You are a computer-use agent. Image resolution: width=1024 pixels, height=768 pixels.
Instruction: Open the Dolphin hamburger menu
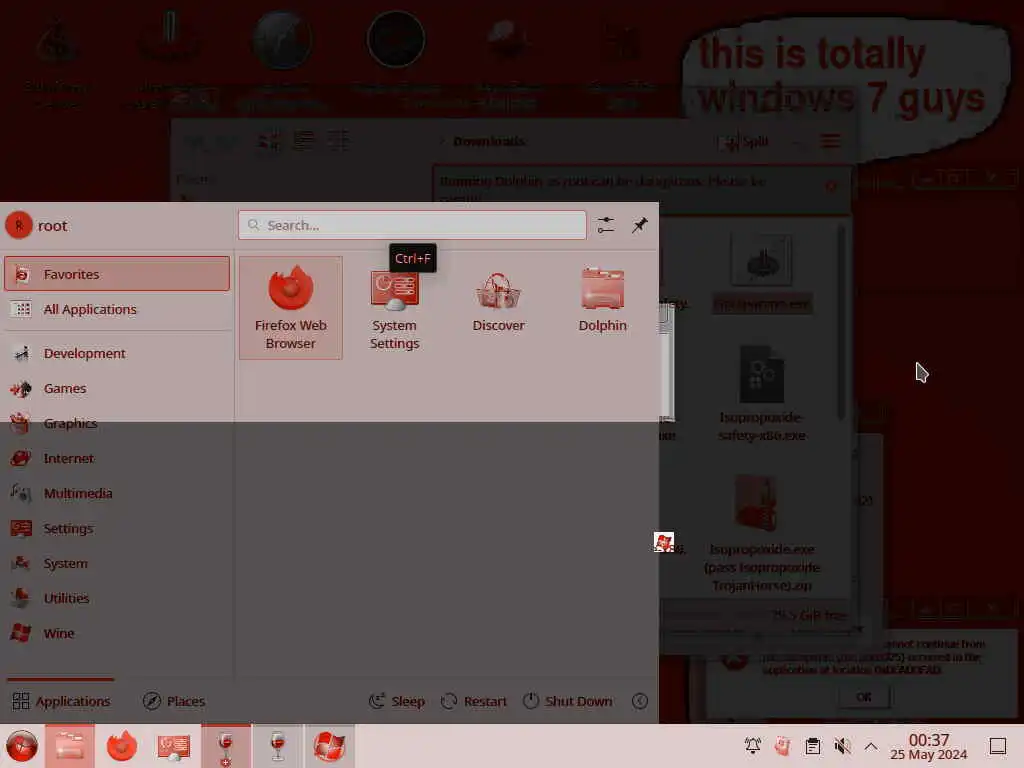[x=831, y=141]
